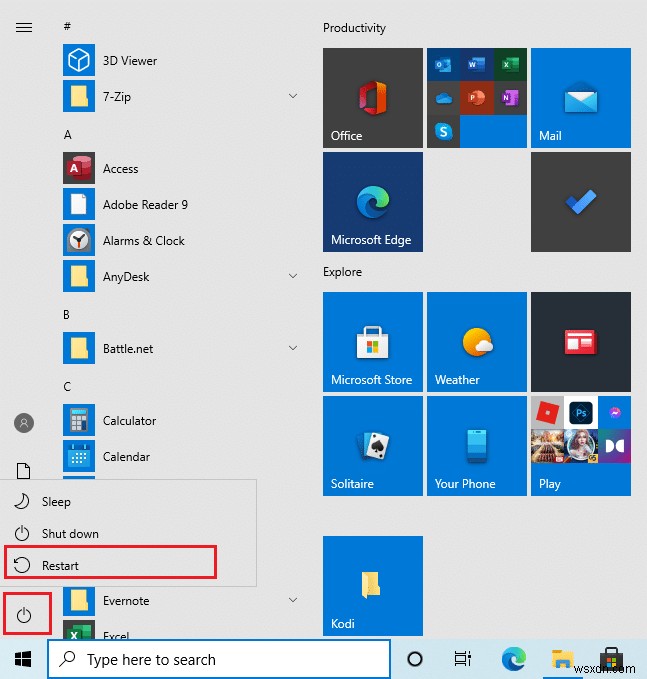Launch the Solitaire tile
This screenshot has width=647, height=679.
(373, 446)
